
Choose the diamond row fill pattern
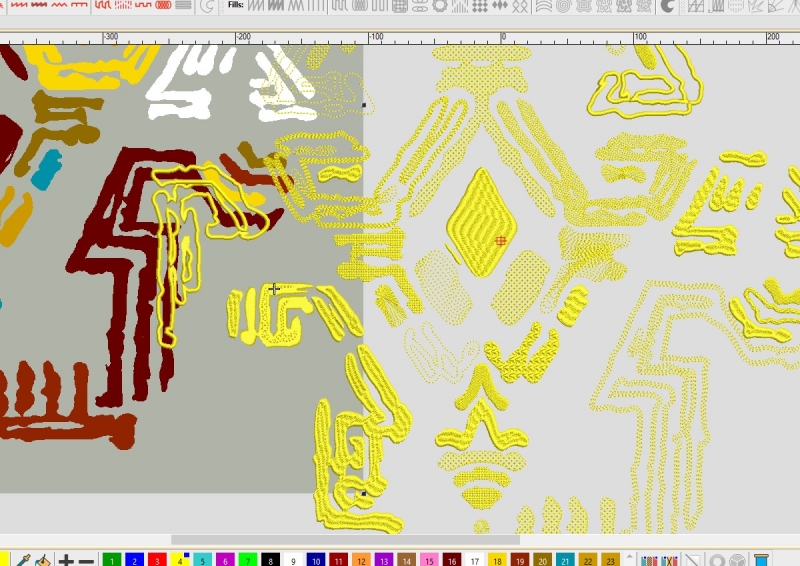(x=502, y=6)
